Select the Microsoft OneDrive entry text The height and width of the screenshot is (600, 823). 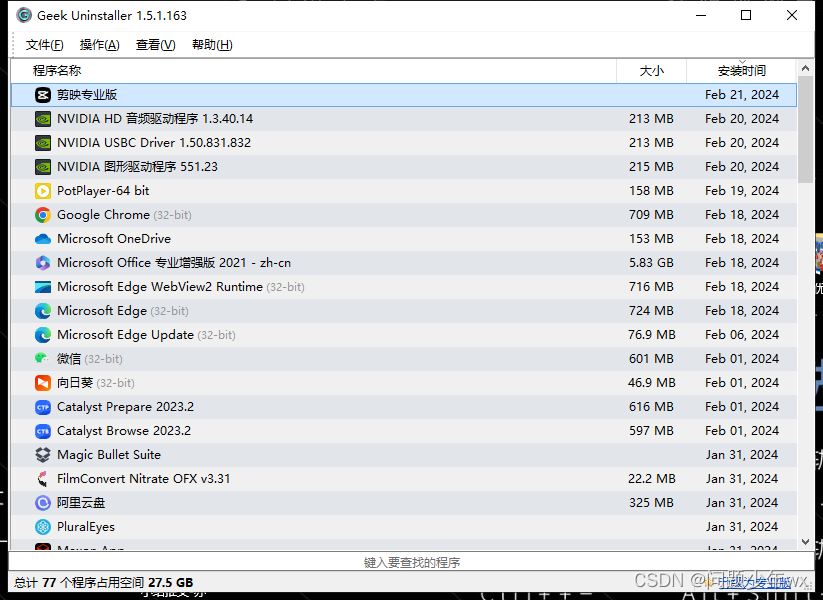click(x=114, y=239)
